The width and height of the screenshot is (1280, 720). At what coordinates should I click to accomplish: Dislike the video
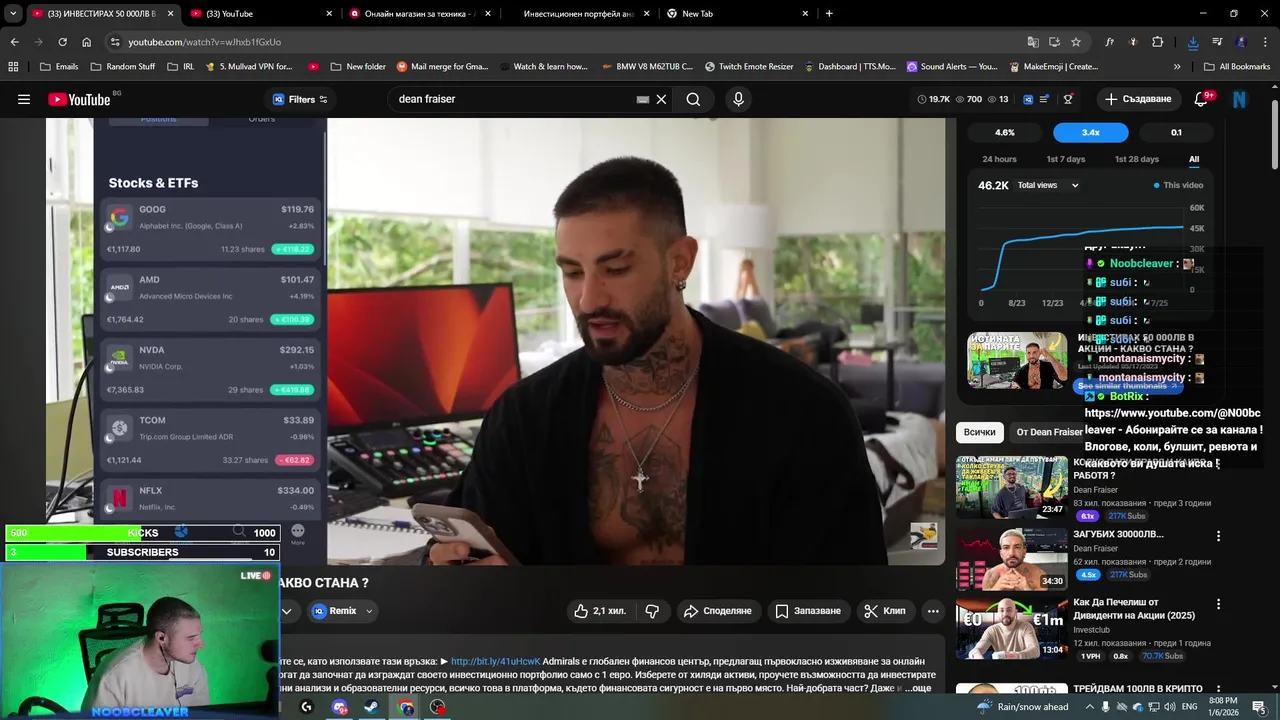coord(653,611)
